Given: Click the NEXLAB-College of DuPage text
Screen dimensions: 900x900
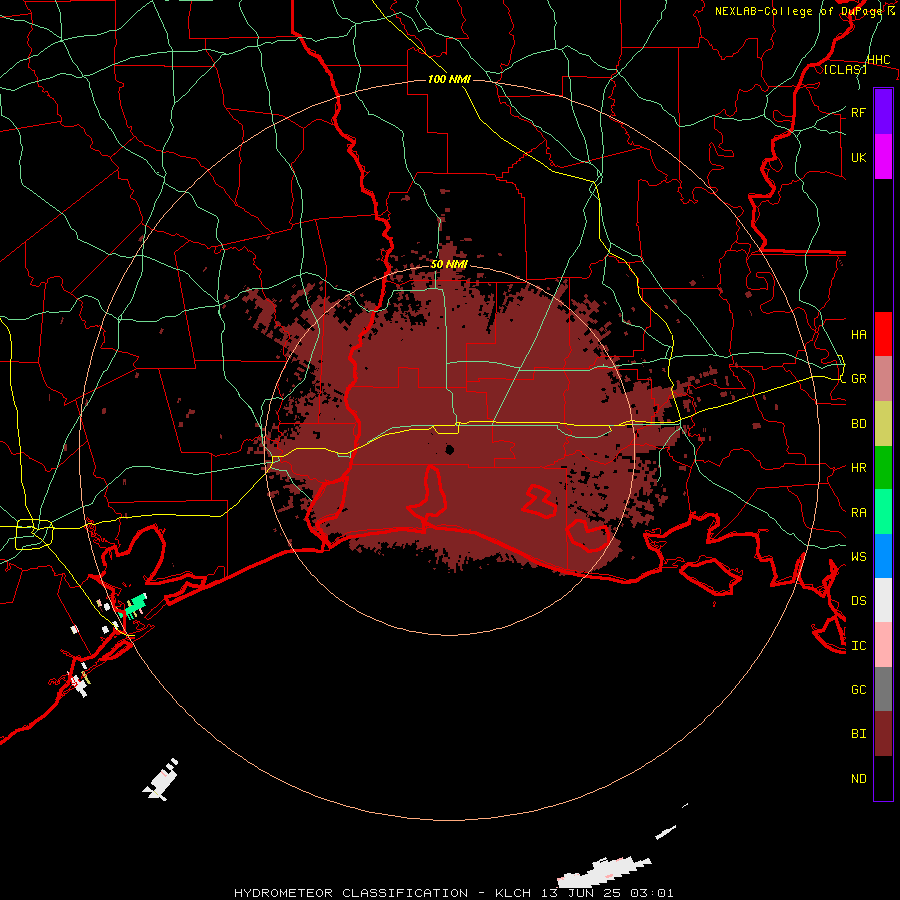Looking at the screenshot, I should (798, 11).
